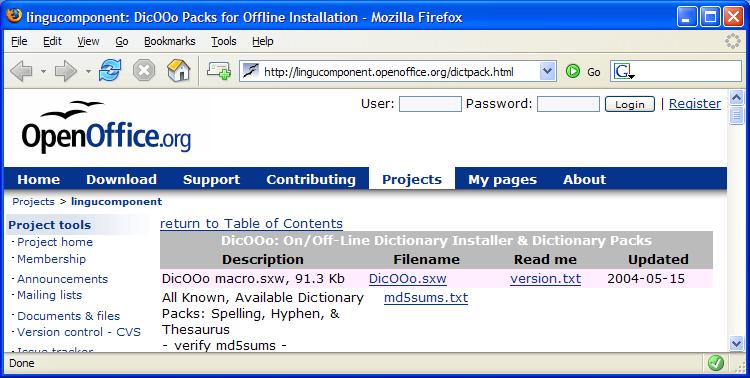The width and height of the screenshot is (750, 378).
Task: Open the Help menu
Action: [263, 41]
